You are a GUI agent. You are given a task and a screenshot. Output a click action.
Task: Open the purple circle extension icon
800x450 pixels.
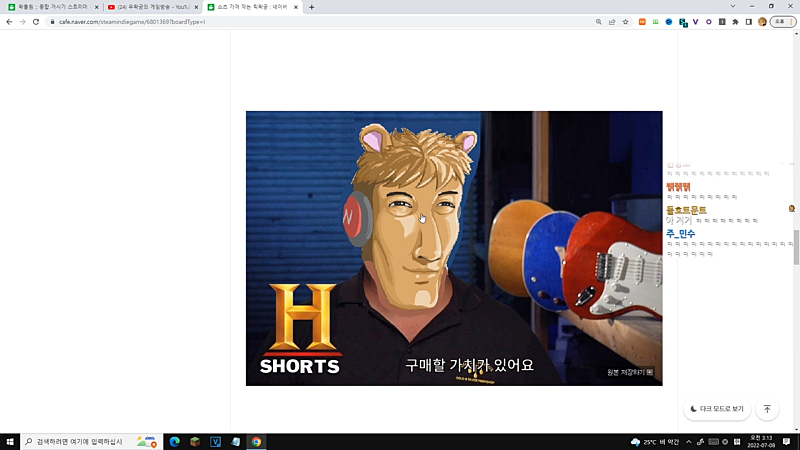[709, 22]
